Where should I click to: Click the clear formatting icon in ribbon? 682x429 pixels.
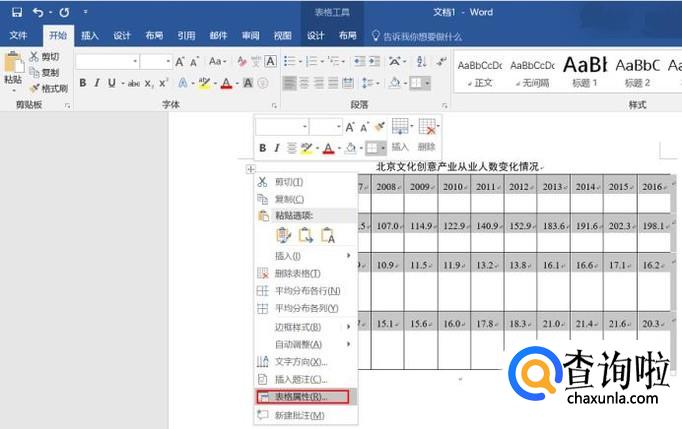click(242, 62)
